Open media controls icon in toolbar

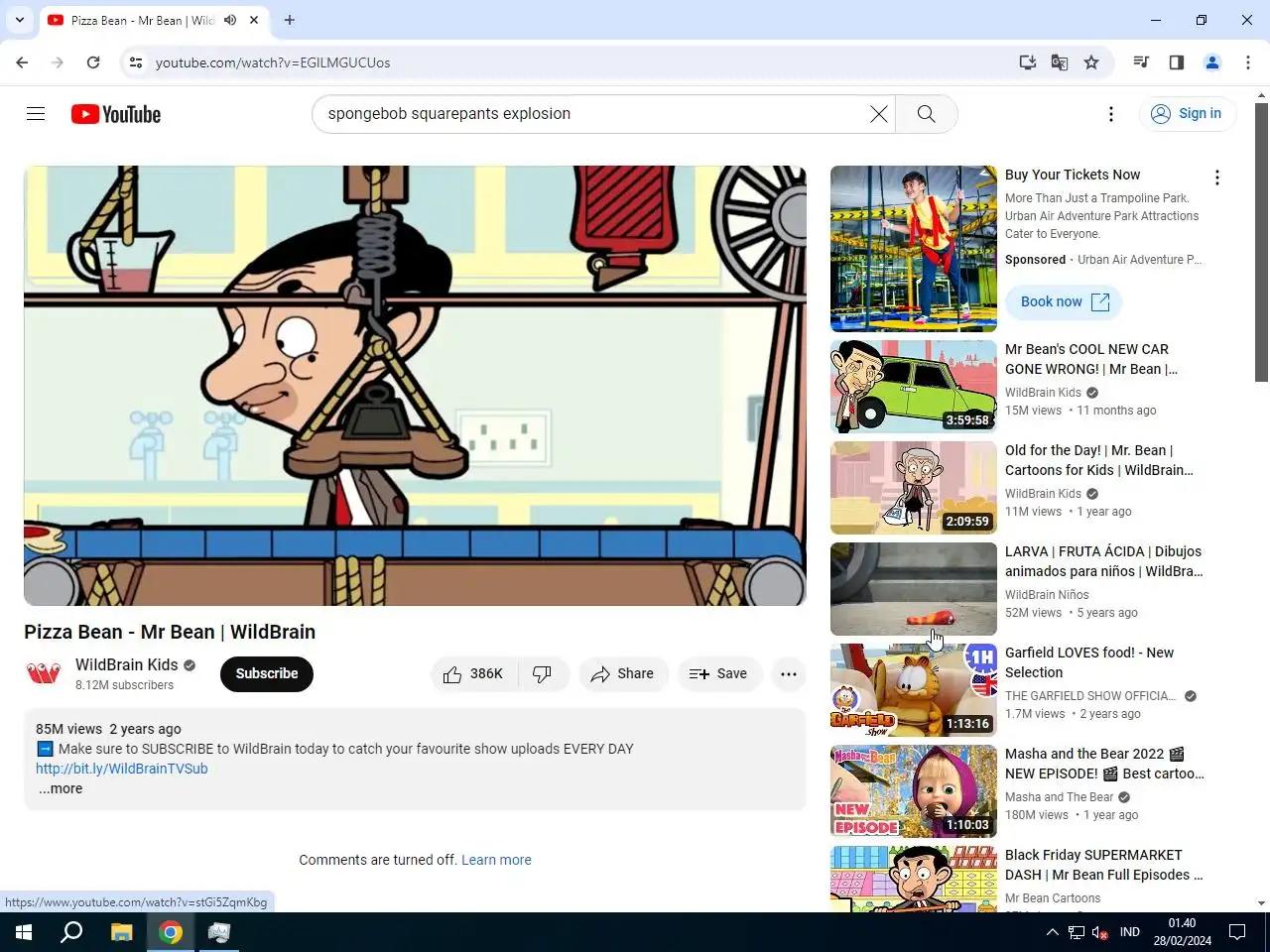point(1141,62)
